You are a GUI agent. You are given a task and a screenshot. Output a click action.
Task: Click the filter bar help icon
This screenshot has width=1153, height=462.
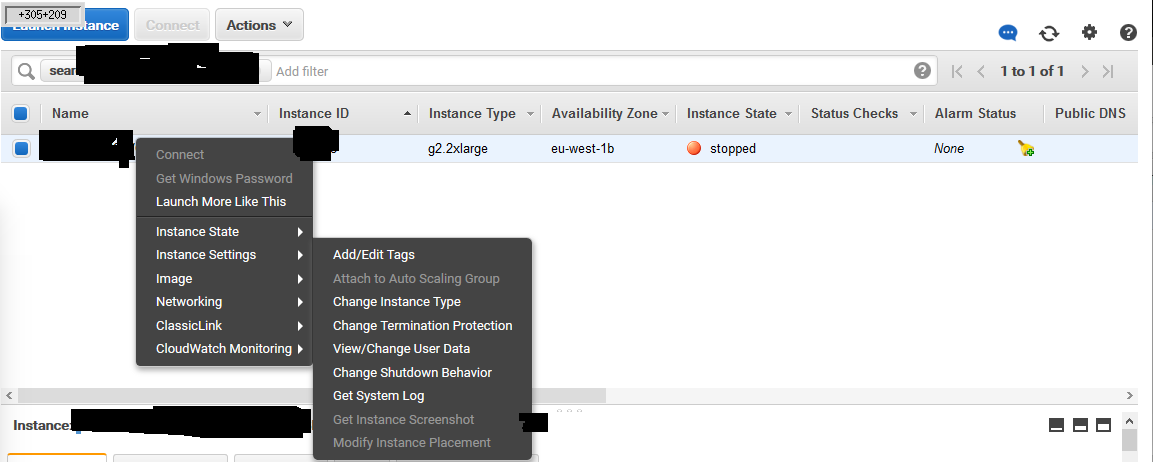coord(922,71)
